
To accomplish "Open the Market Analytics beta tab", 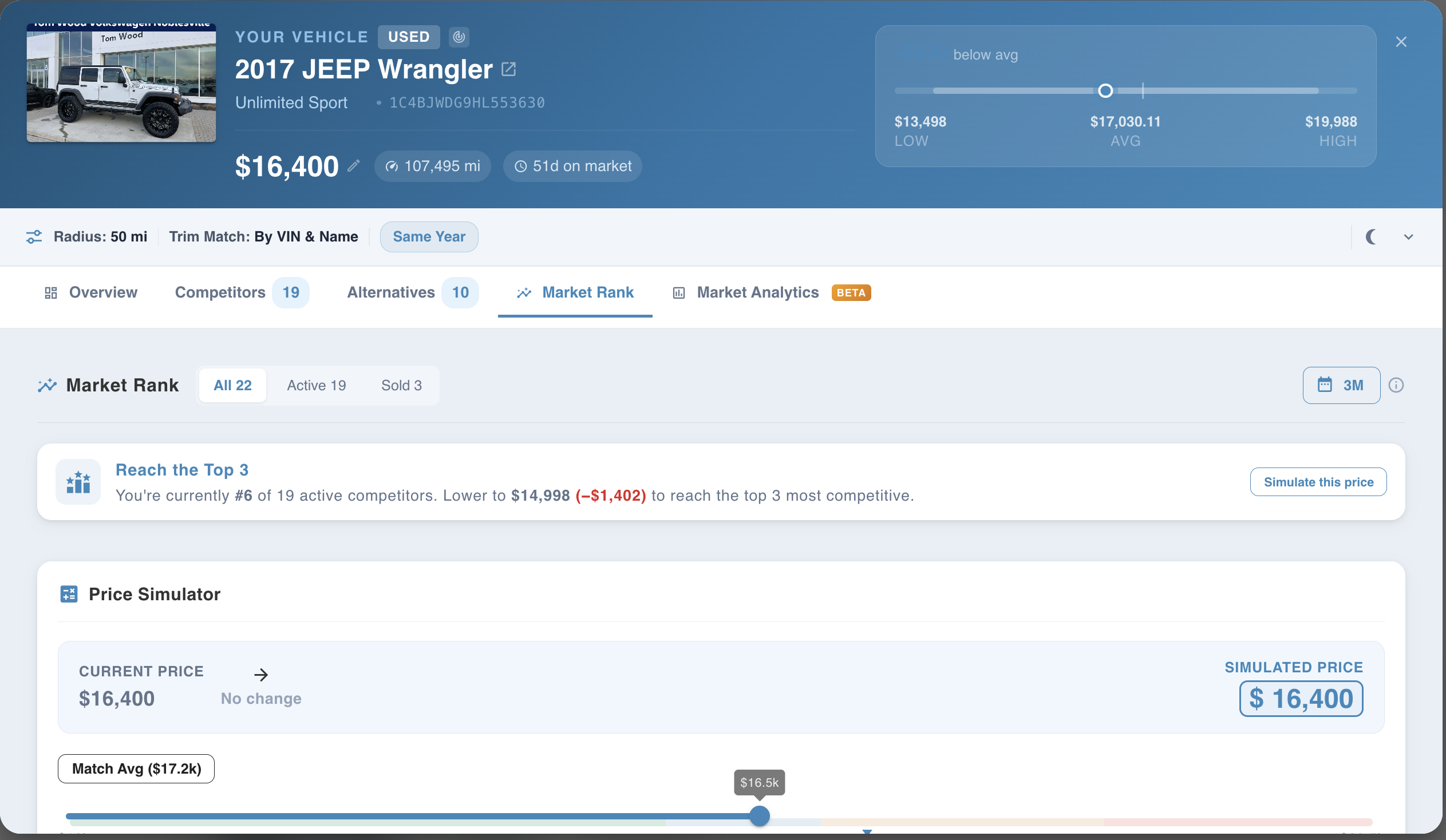I will (771, 292).
